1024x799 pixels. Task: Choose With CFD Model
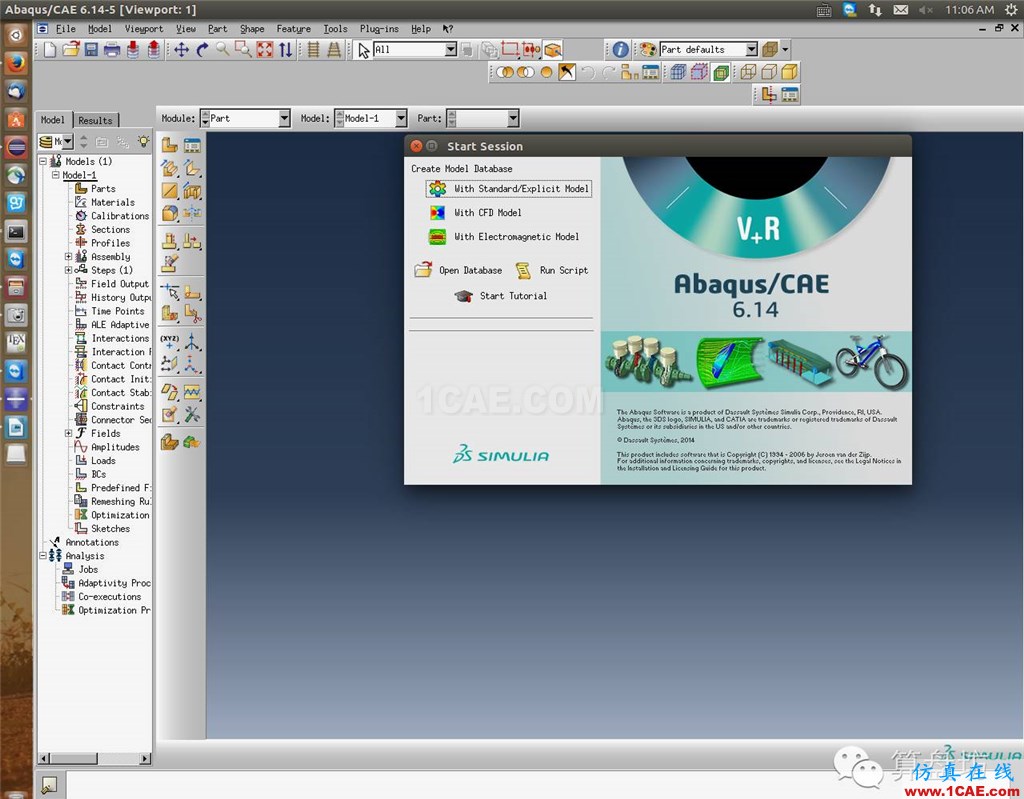pyautogui.click(x=475, y=213)
